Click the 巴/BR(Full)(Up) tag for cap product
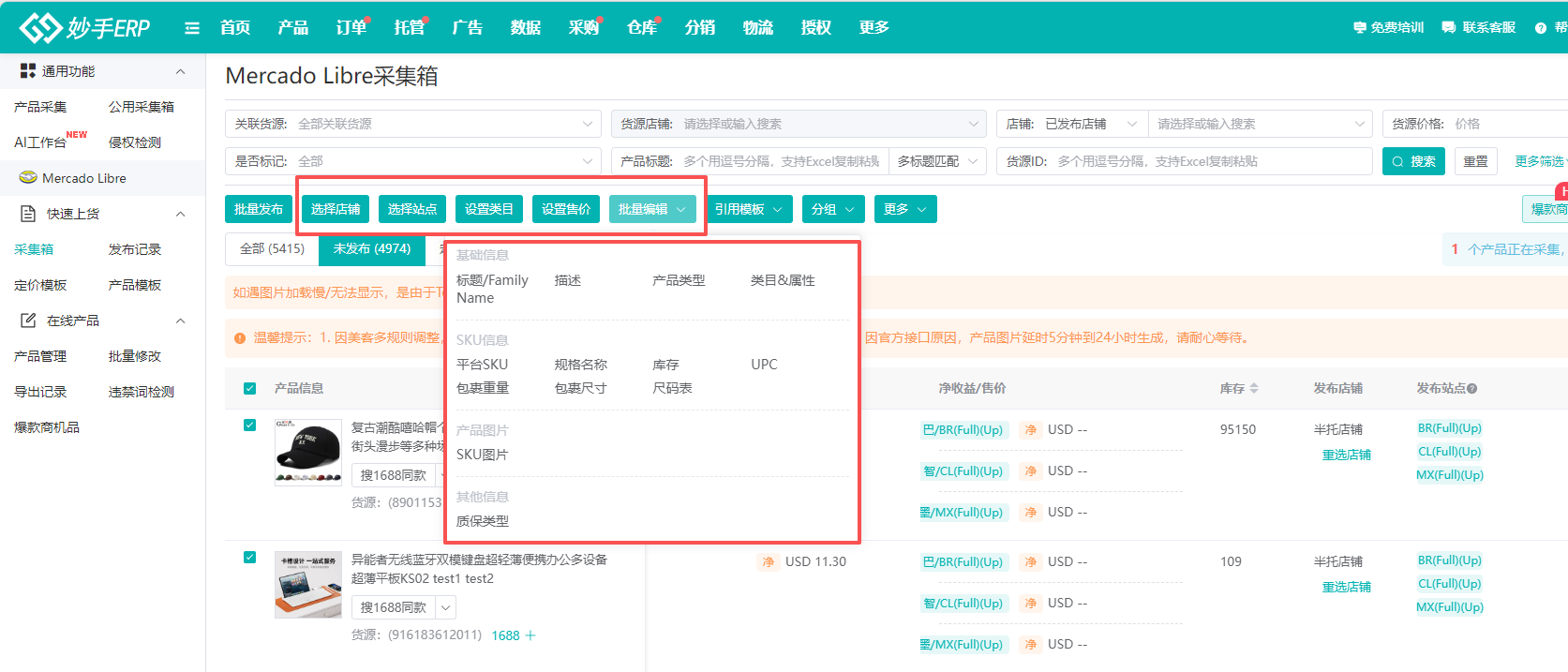The height and width of the screenshot is (672, 1568). click(963, 430)
